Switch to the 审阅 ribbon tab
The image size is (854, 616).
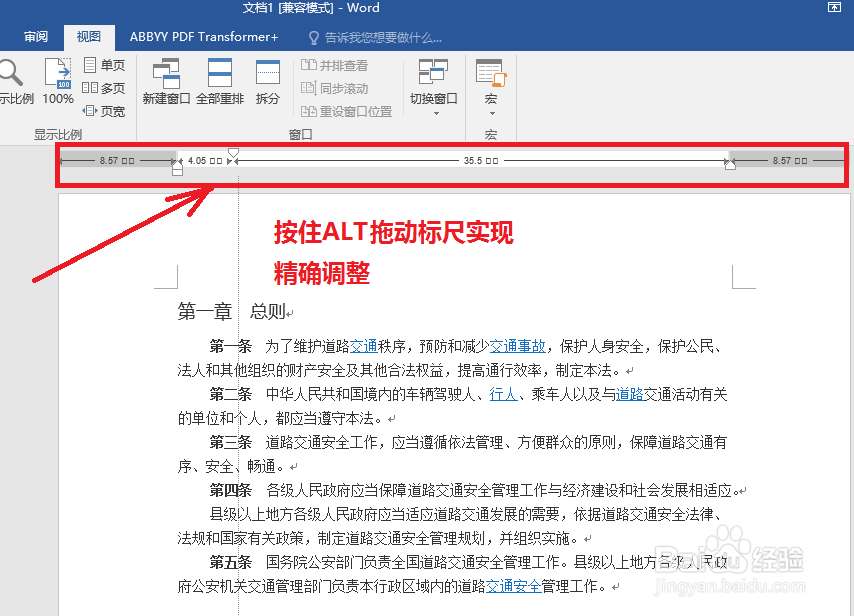(35, 37)
